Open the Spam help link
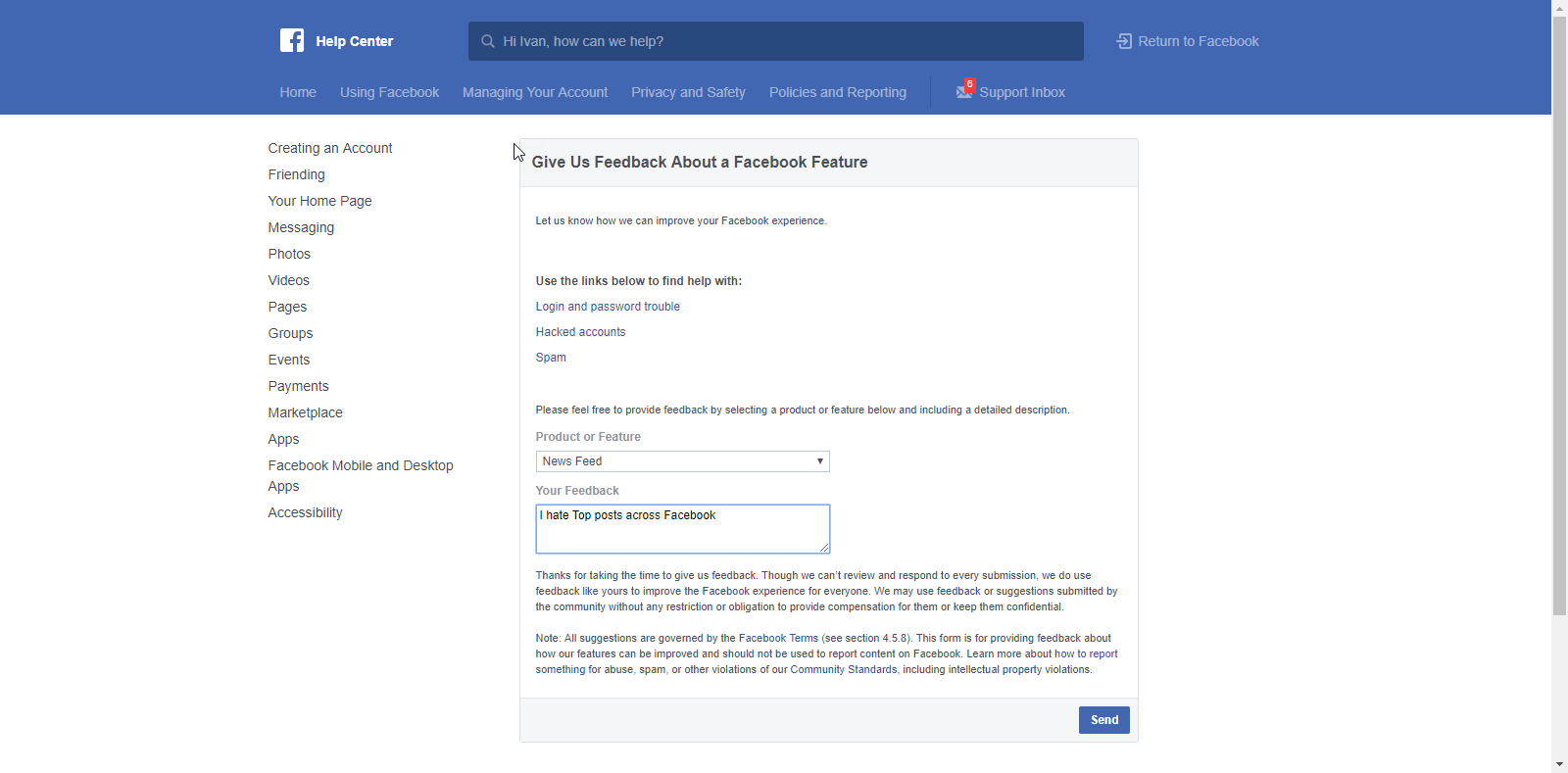Image resolution: width=1568 pixels, height=773 pixels. click(551, 358)
